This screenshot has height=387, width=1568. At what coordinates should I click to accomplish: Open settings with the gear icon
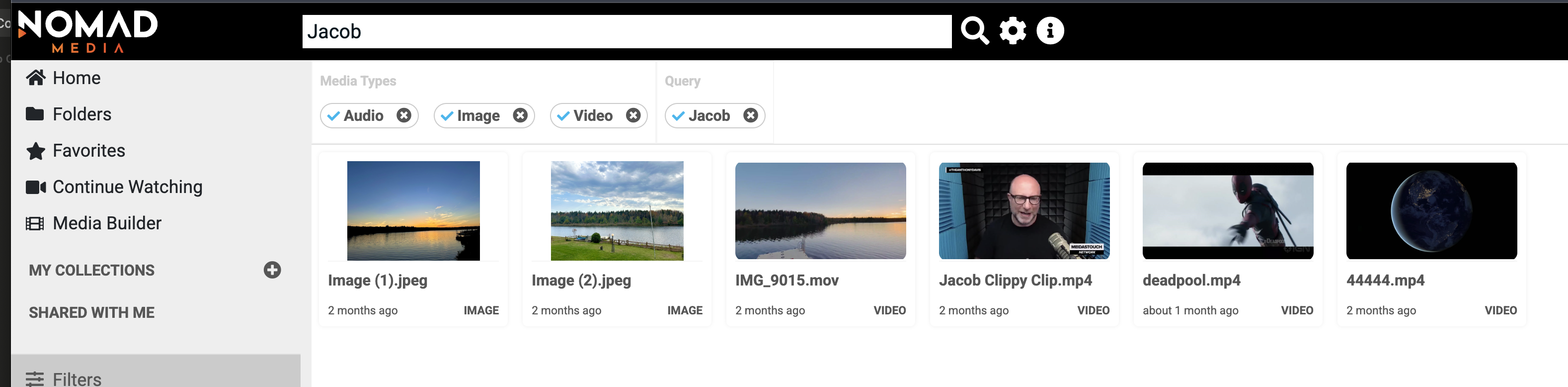[1012, 30]
